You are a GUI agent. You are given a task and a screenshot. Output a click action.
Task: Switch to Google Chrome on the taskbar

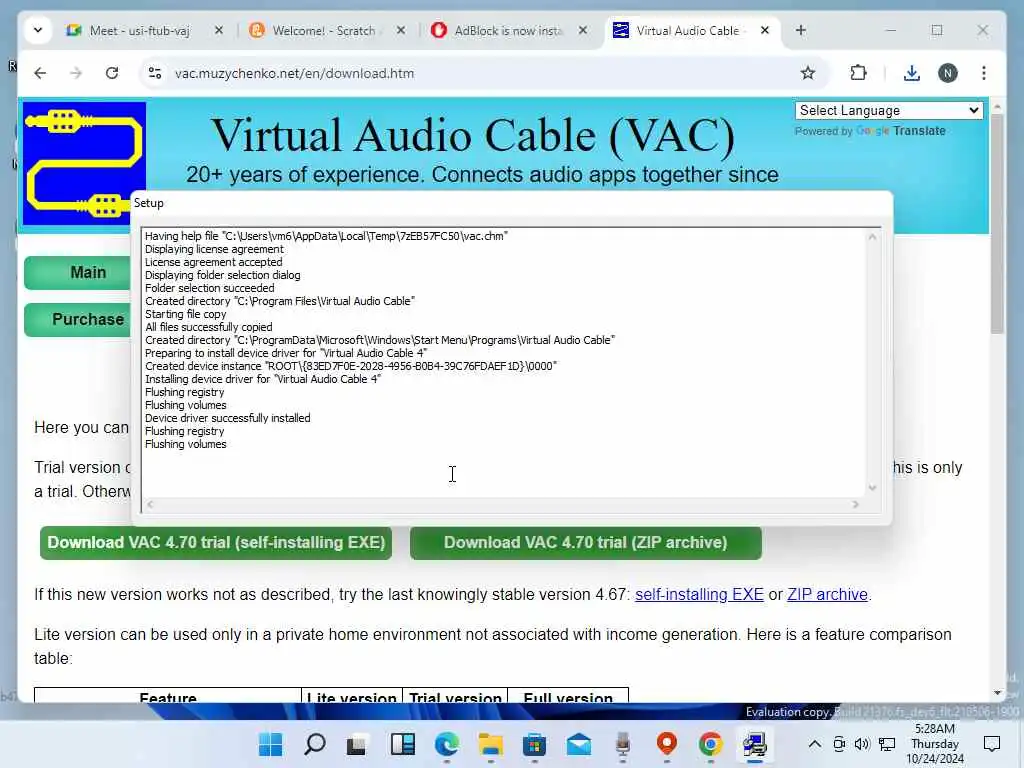pos(711,744)
